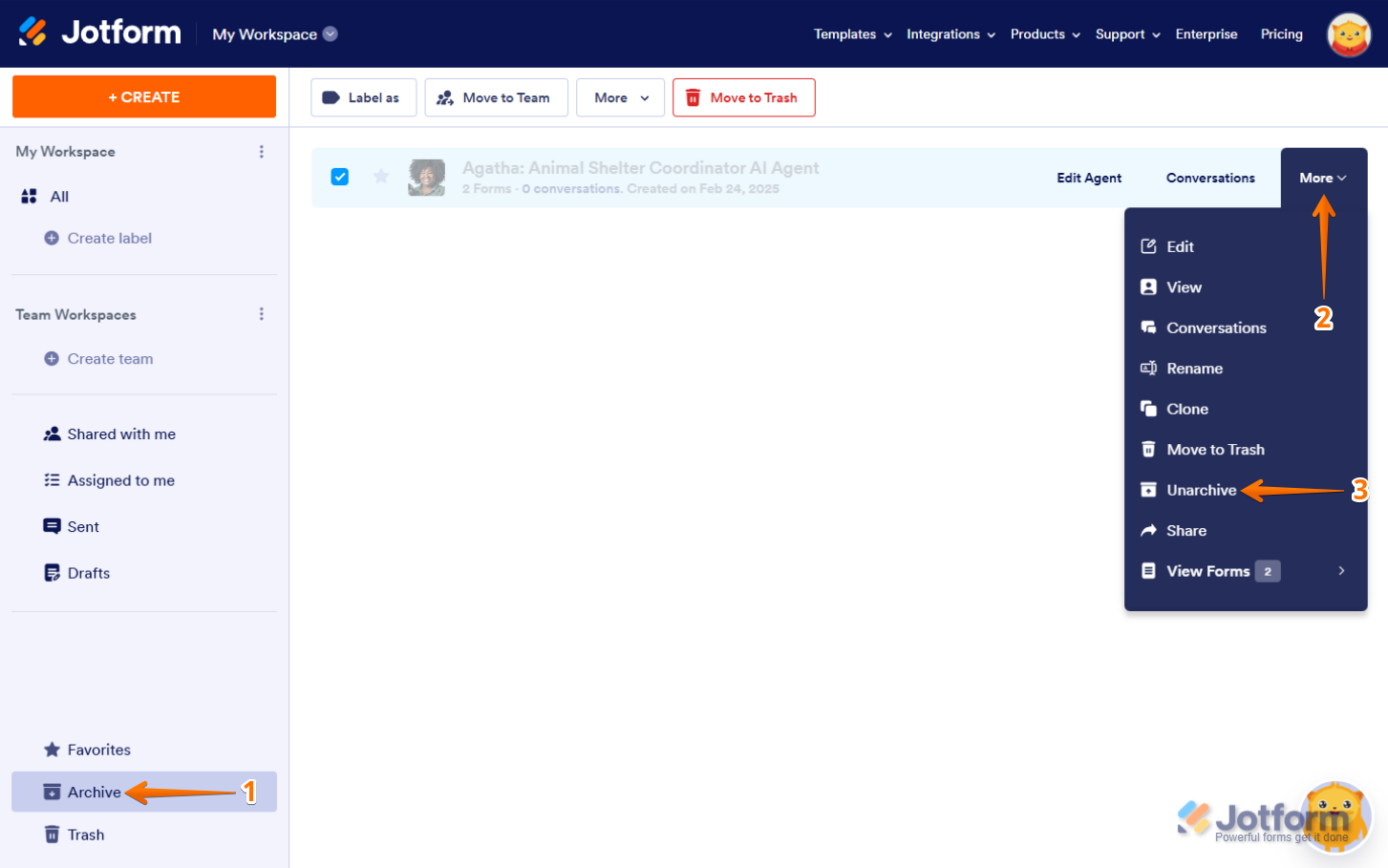Click the Move to Team people icon
The image size is (1388, 868).
pyautogui.click(x=445, y=97)
